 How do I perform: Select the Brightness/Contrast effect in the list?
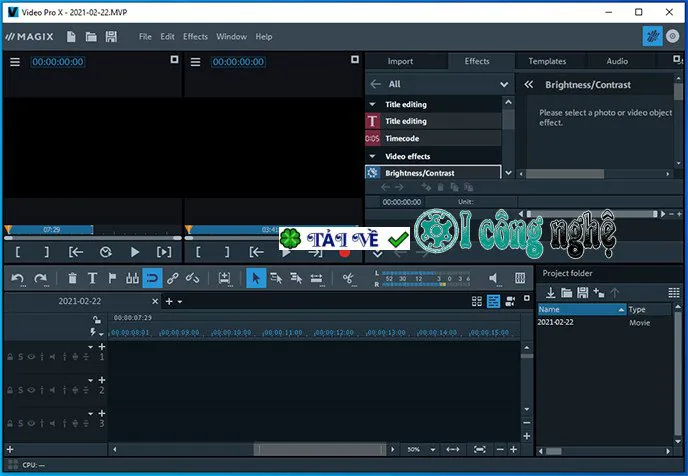[x=433, y=173]
